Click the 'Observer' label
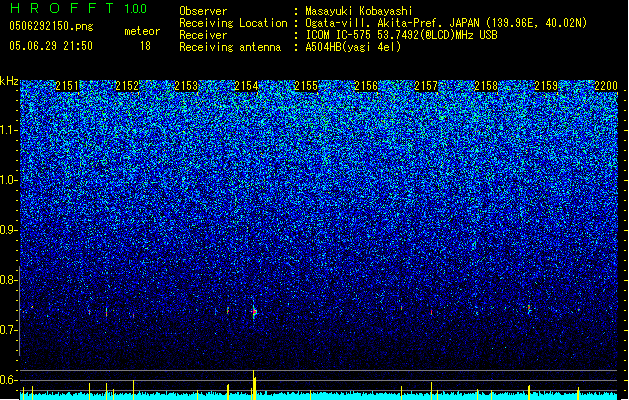The width and height of the screenshot is (629, 400). pos(203,11)
